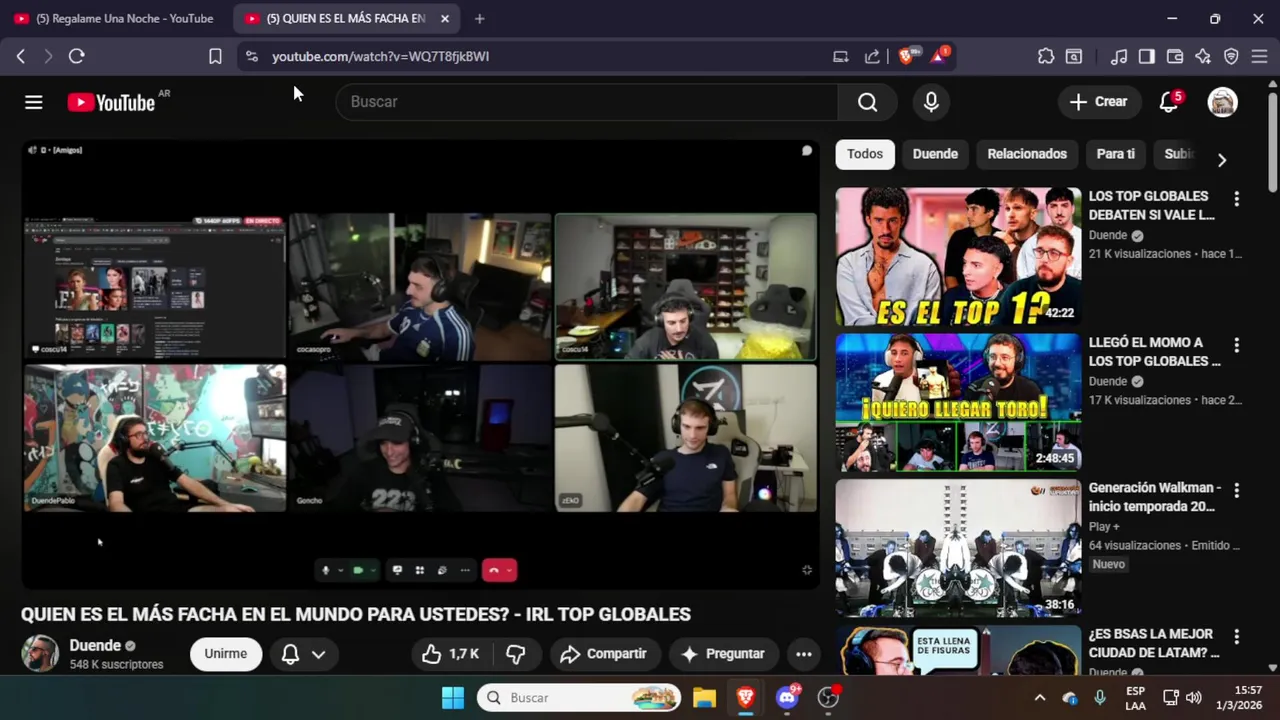Open the ESP LAA language switcher
Image resolution: width=1280 pixels, height=720 pixels.
pyautogui.click(x=1135, y=698)
